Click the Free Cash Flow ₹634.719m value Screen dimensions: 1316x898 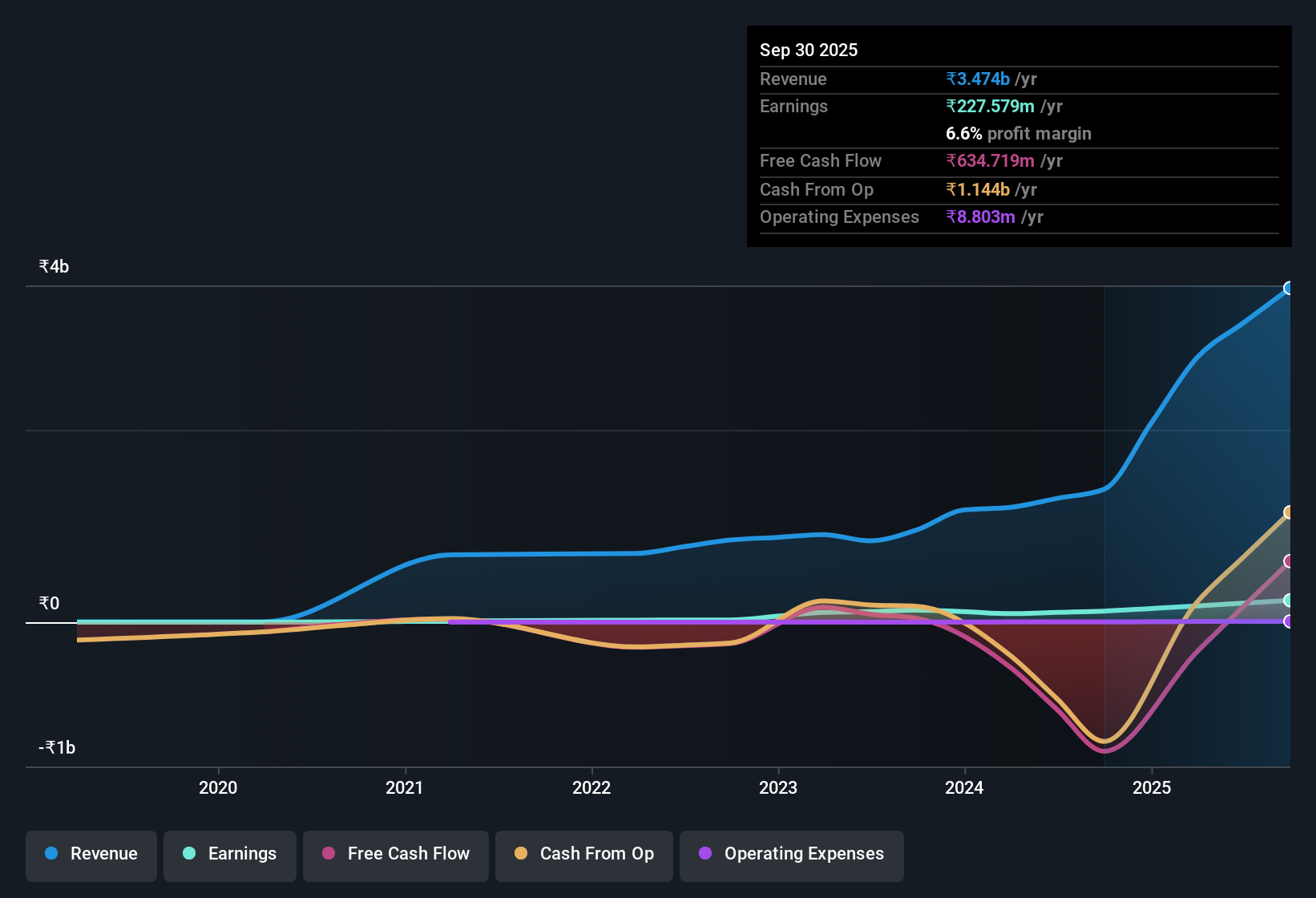[991, 160]
